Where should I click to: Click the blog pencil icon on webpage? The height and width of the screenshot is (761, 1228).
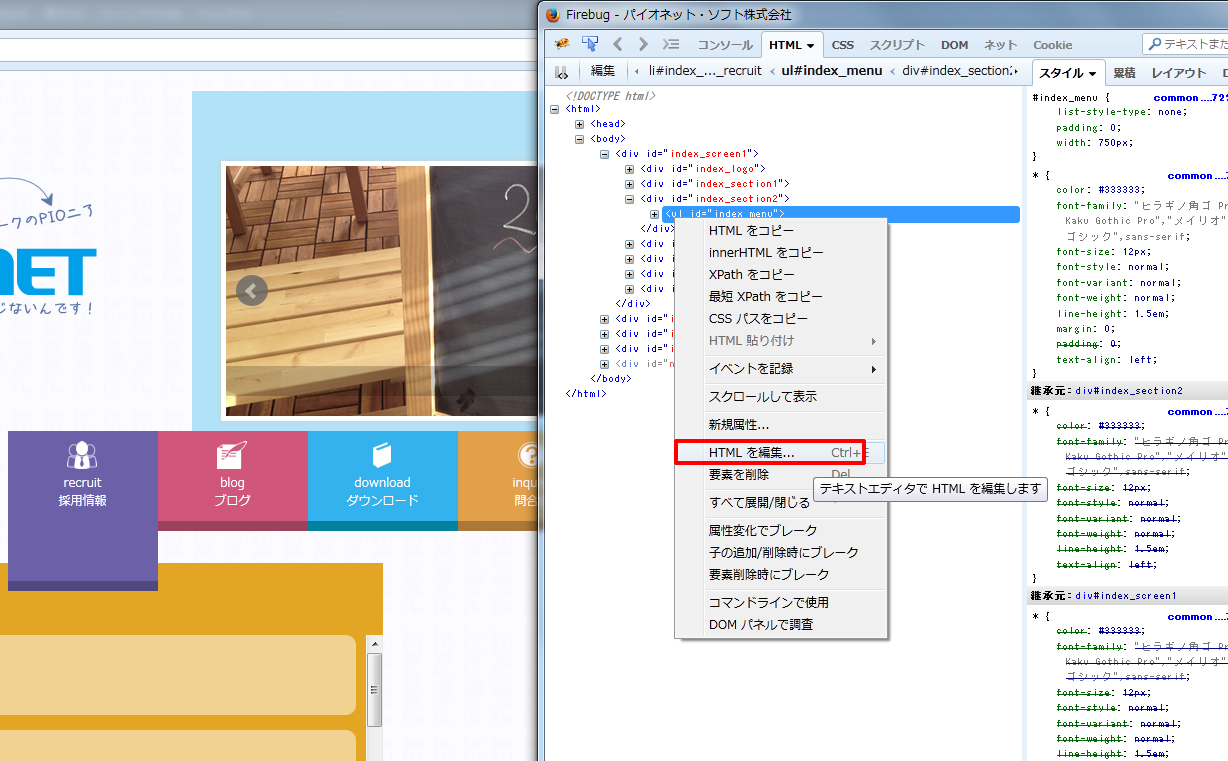[x=231, y=455]
